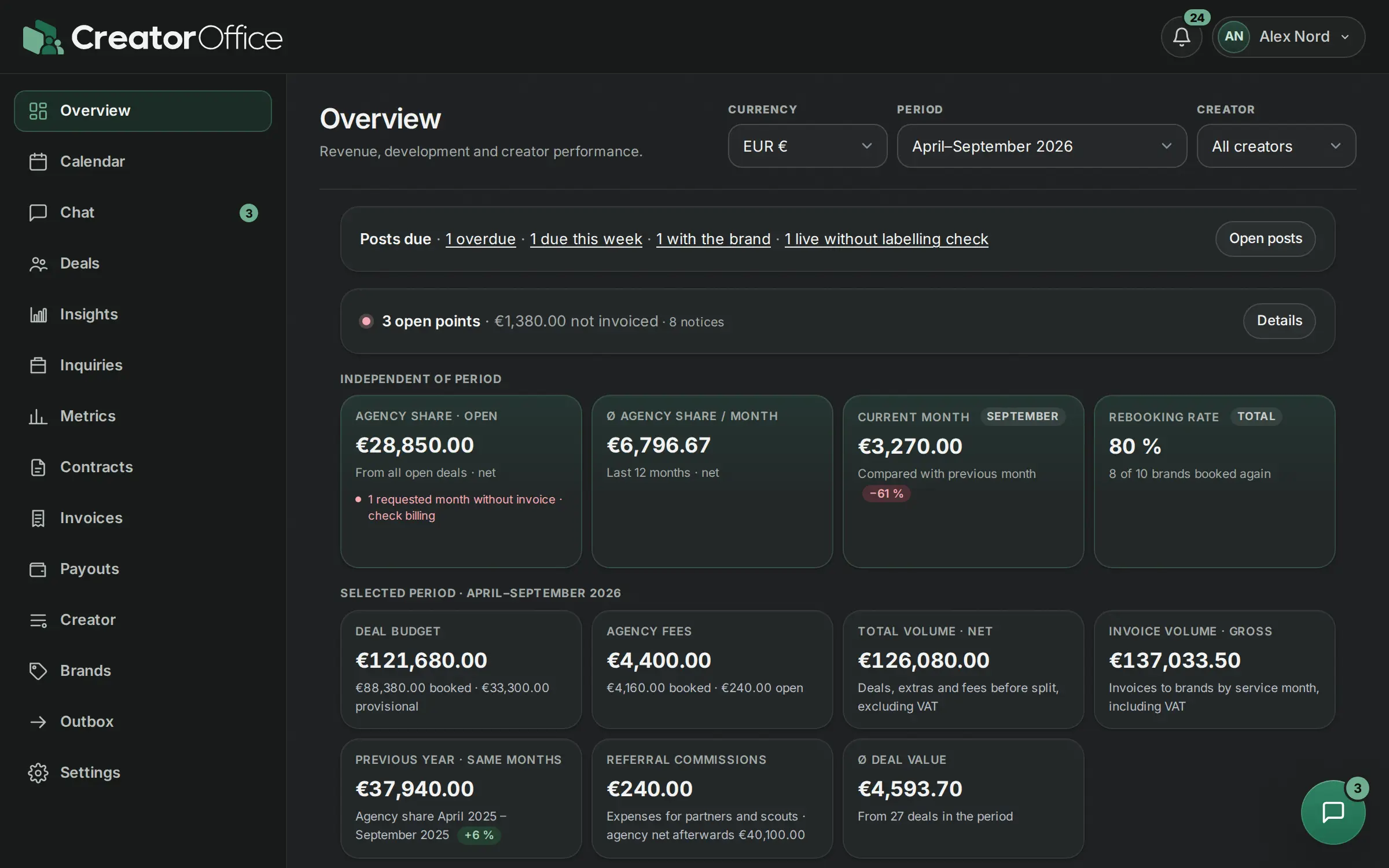Follow the 1 due this week link
This screenshot has height=868, width=1389.
(586, 239)
